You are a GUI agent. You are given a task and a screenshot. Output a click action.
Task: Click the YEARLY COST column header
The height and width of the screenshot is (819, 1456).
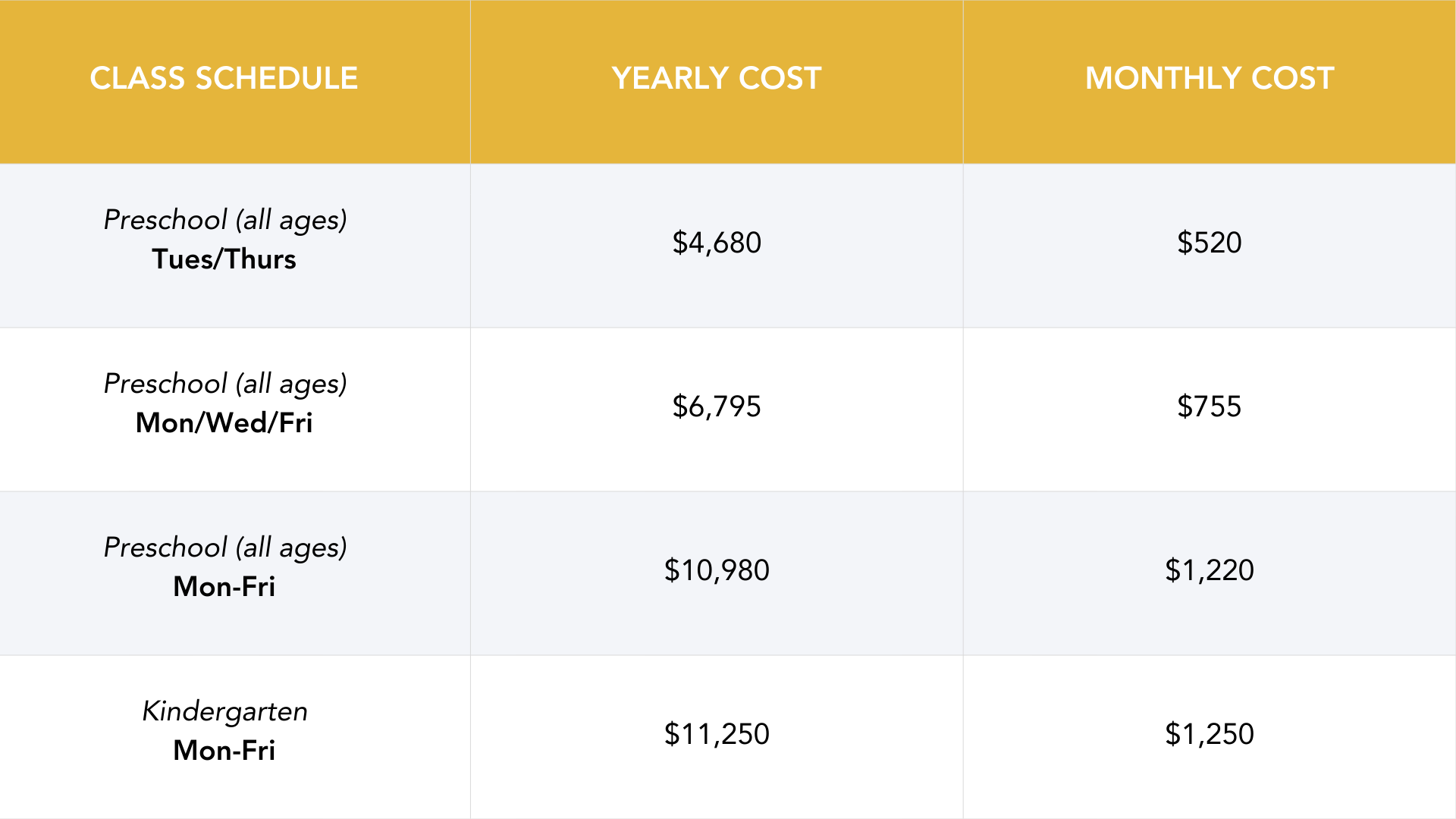[717, 78]
